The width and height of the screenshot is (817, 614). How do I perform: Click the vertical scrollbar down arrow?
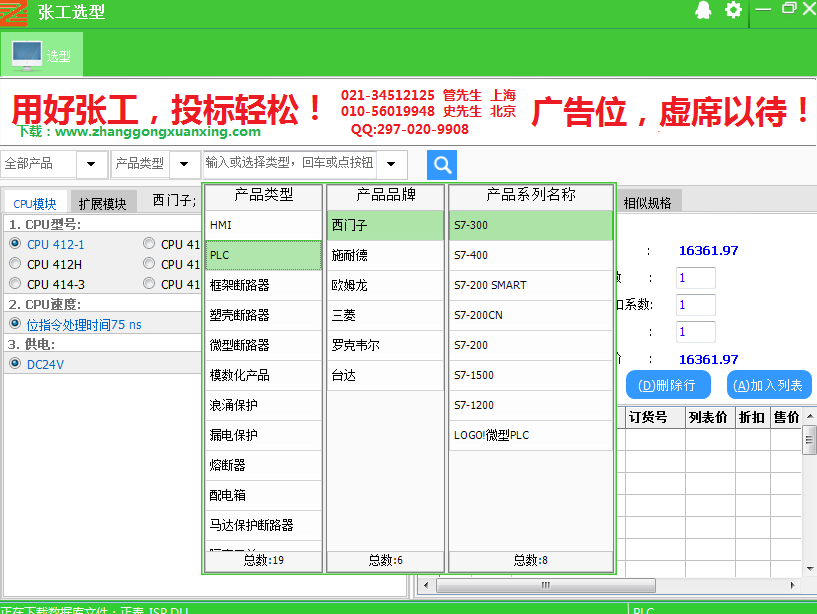pos(810,568)
